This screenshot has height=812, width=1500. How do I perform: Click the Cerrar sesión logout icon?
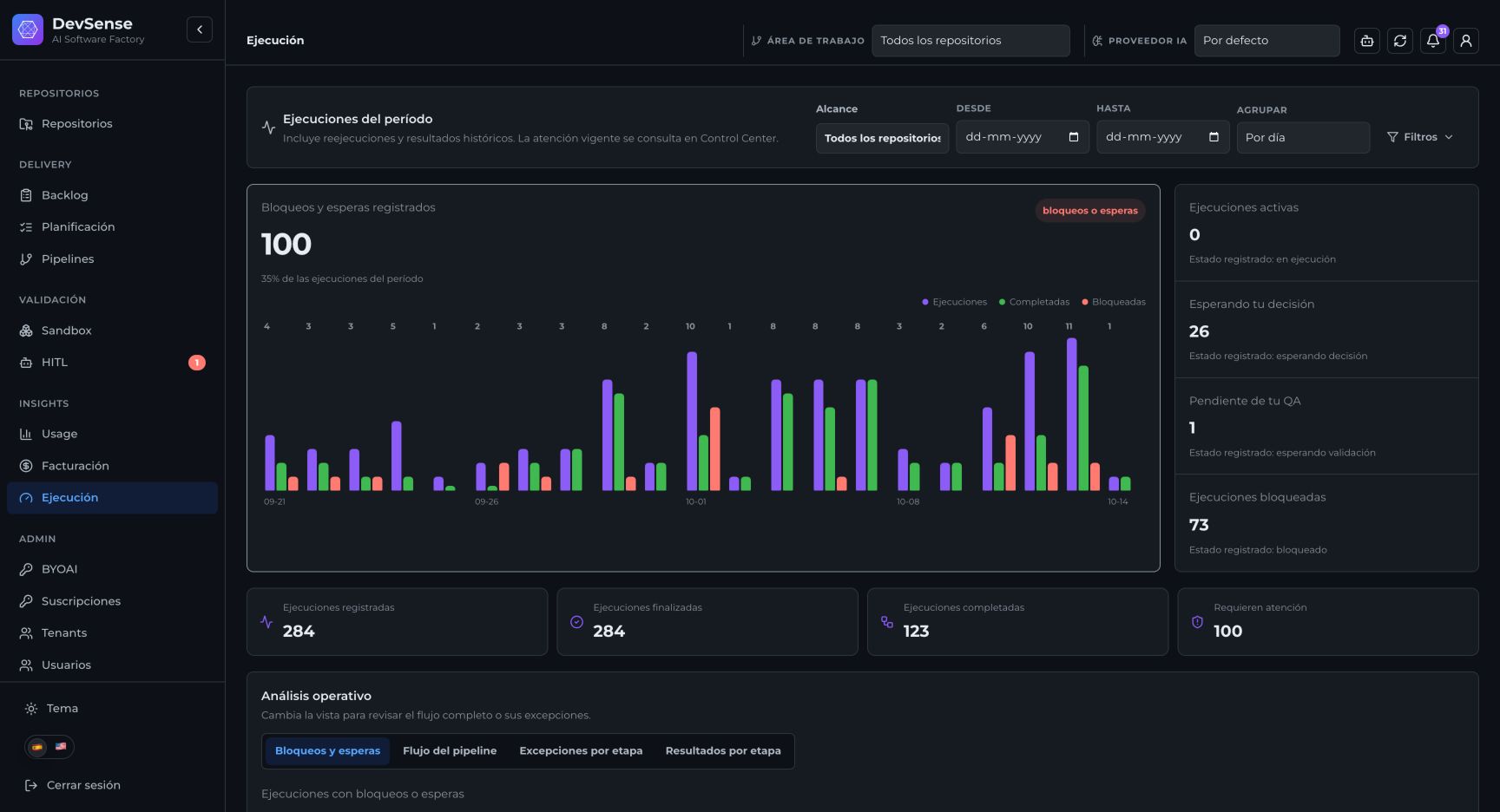pos(31,785)
